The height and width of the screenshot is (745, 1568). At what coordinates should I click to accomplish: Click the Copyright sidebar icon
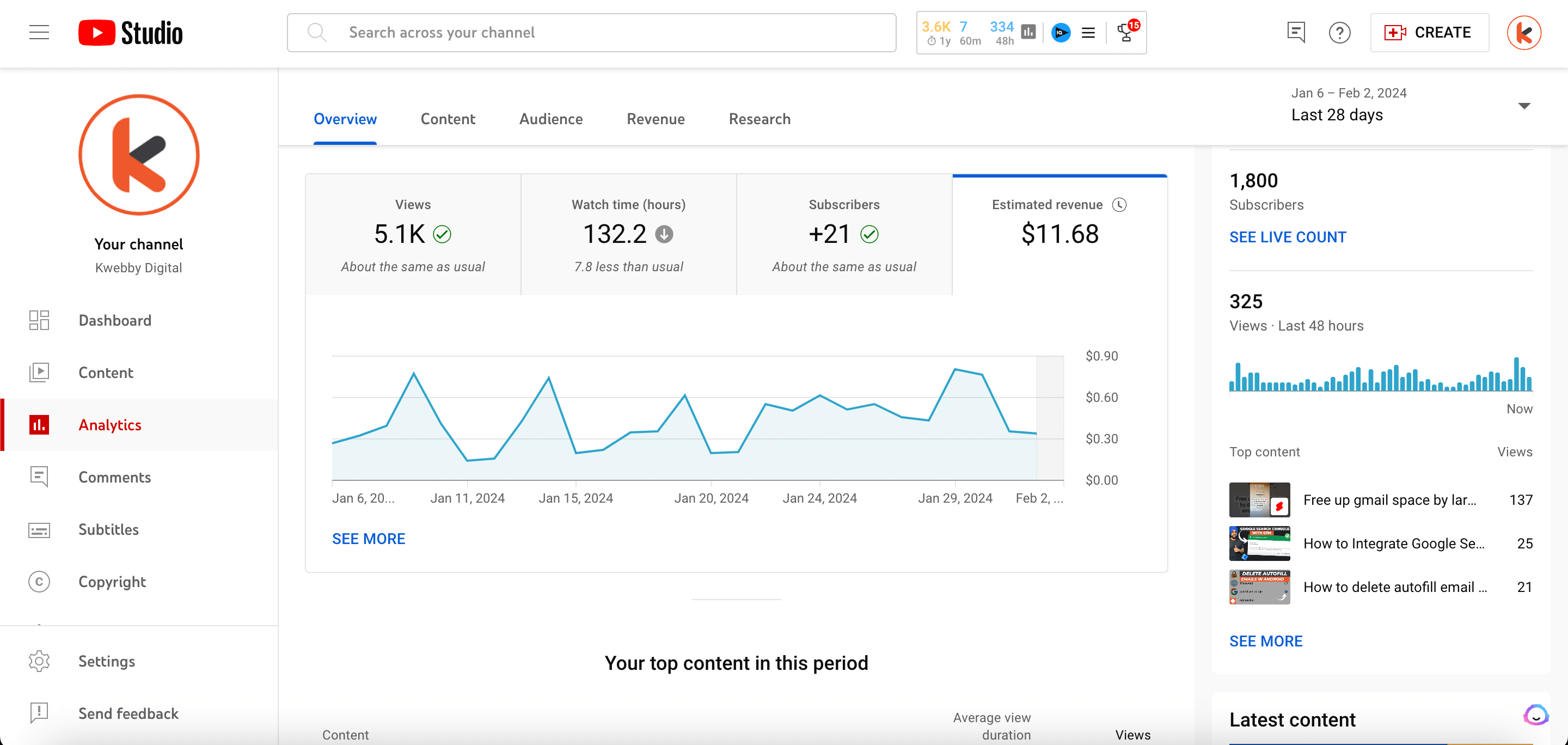[39, 581]
